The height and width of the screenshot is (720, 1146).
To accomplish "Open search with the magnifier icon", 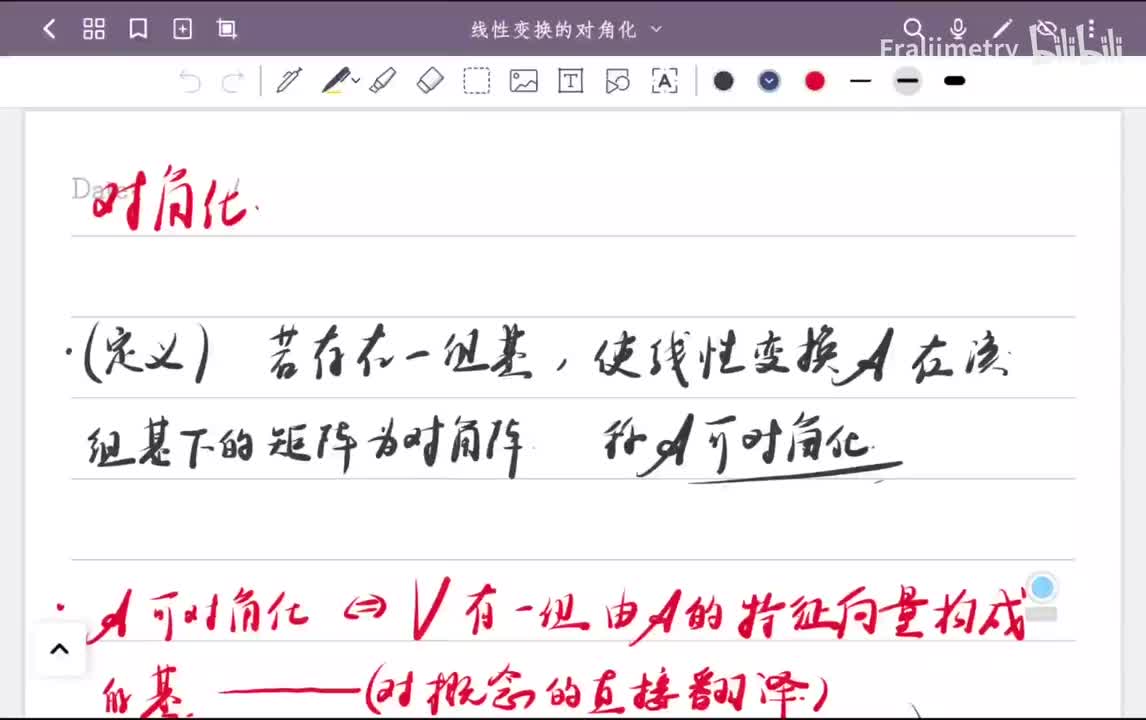I will coord(913,29).
